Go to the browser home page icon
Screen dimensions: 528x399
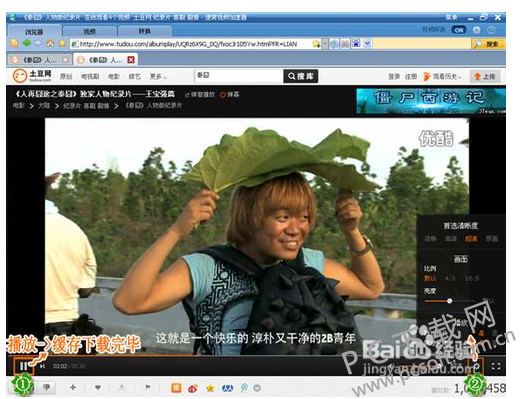pyautogui.click(x=50, y=43)
